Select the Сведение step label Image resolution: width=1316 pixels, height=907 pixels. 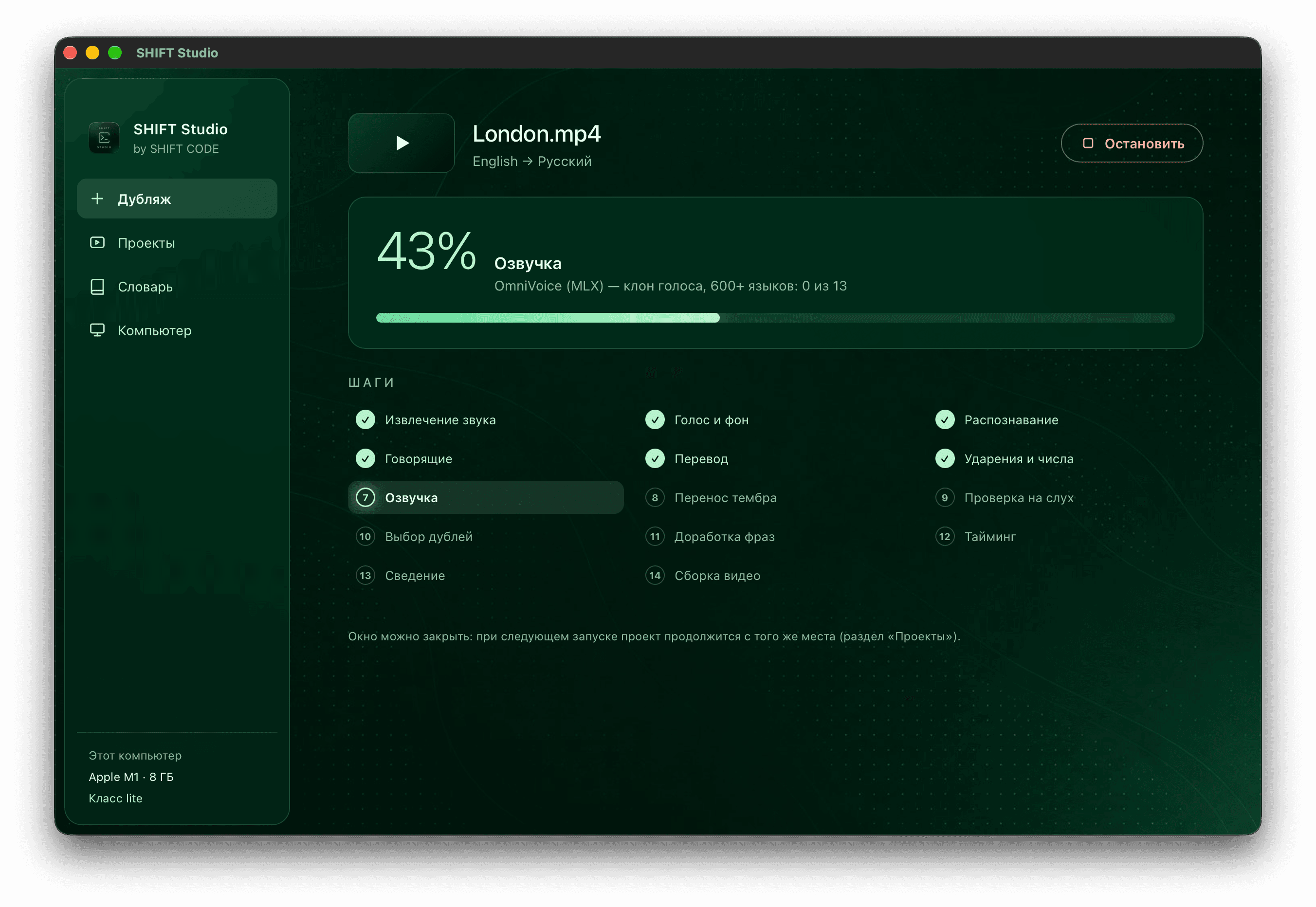pos(415,576)
